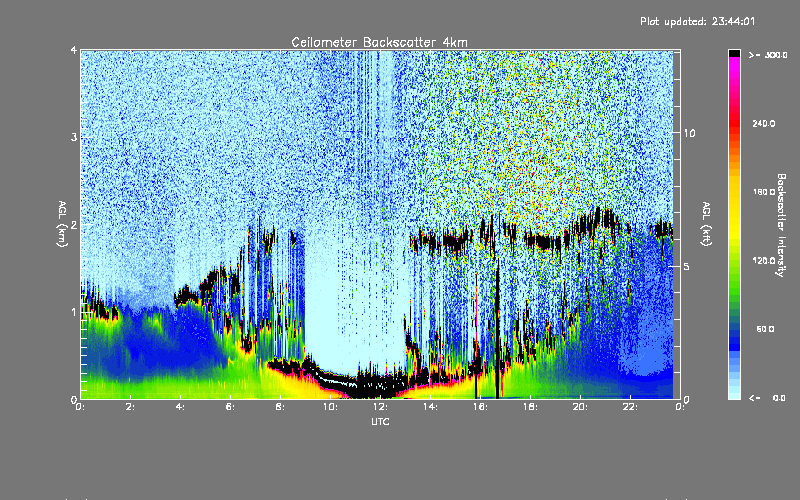This screenshot has height=500, width=800.
Task: Click the "4" tick on the km axis
Action: click(x=74, y=51)
